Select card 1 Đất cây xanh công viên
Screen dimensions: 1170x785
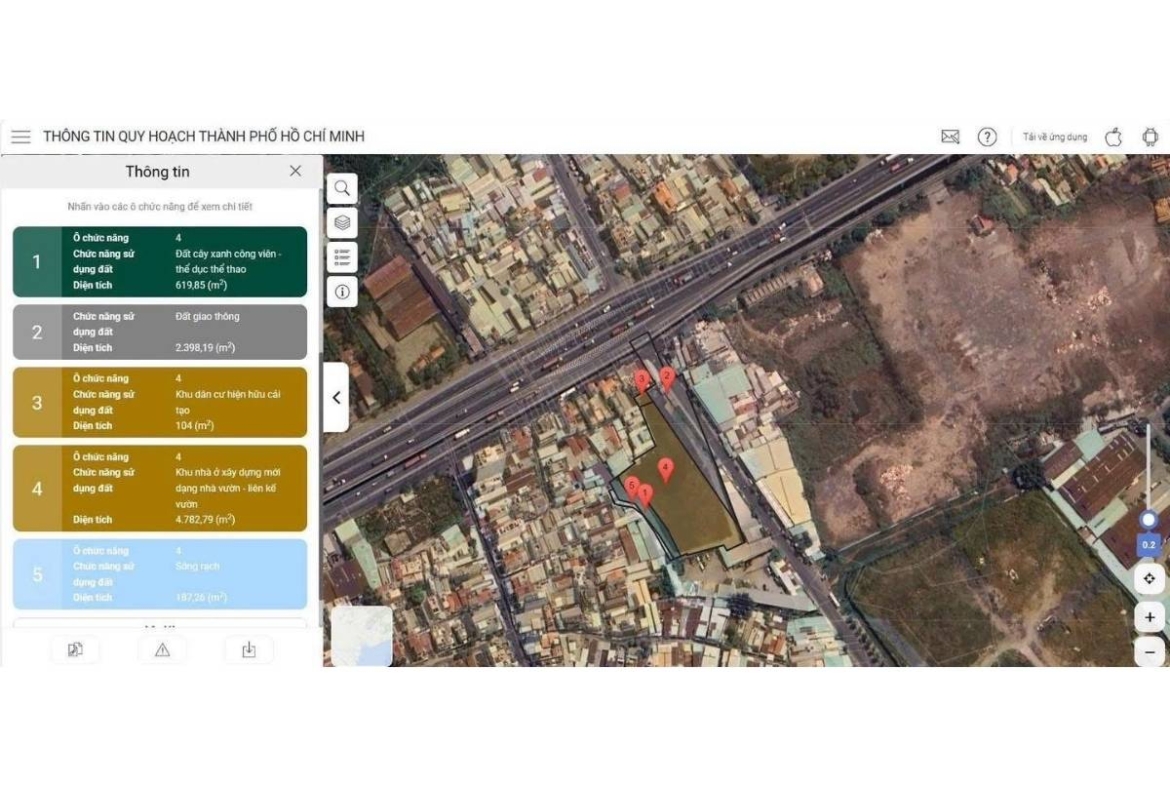160,262
